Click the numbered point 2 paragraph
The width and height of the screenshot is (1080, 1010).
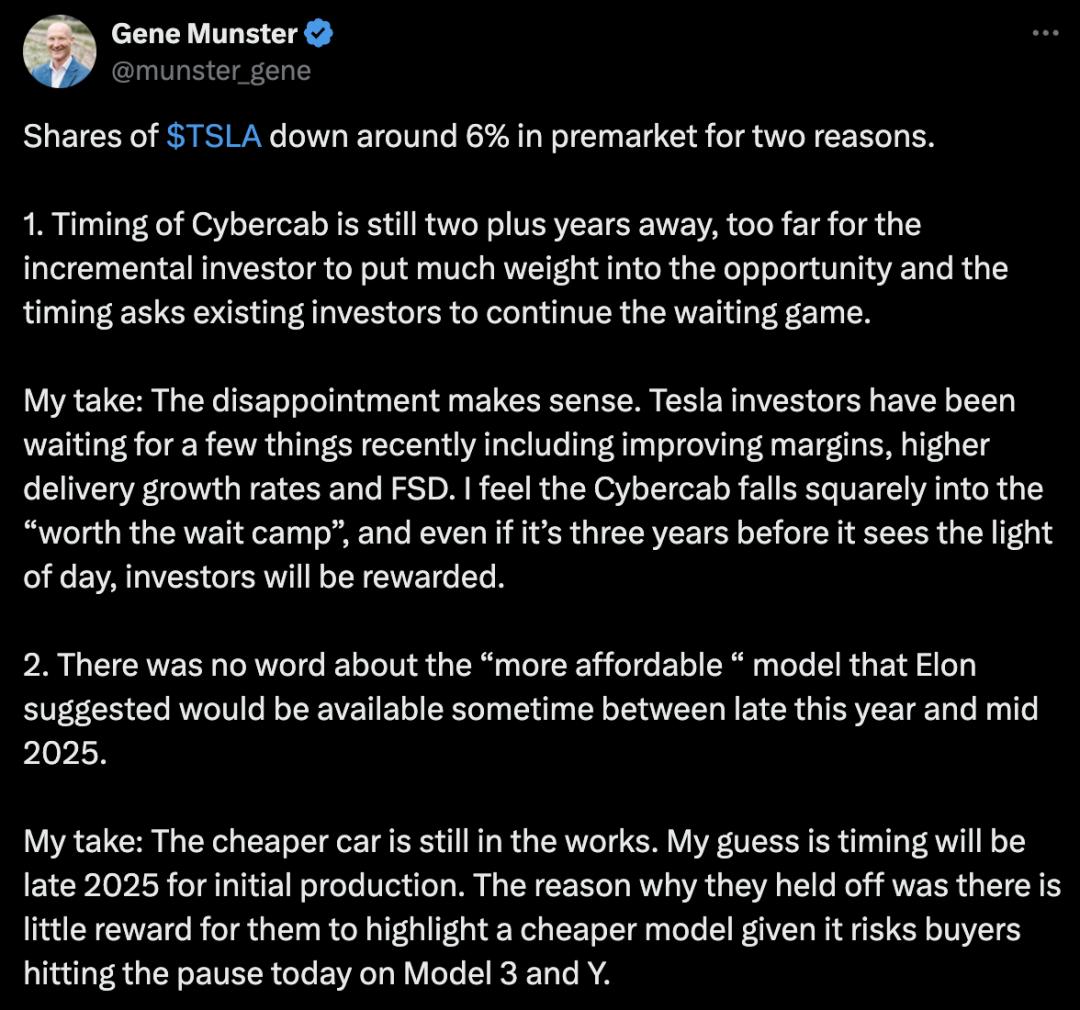point(530,709)
